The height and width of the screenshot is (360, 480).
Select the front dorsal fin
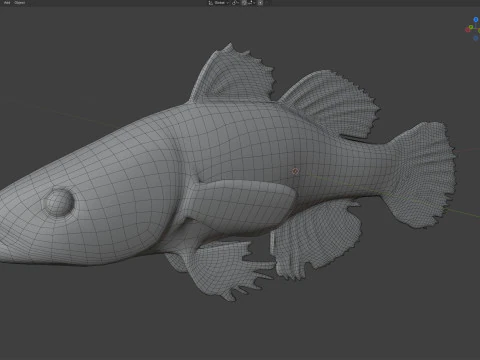click(x=235, y=77)
